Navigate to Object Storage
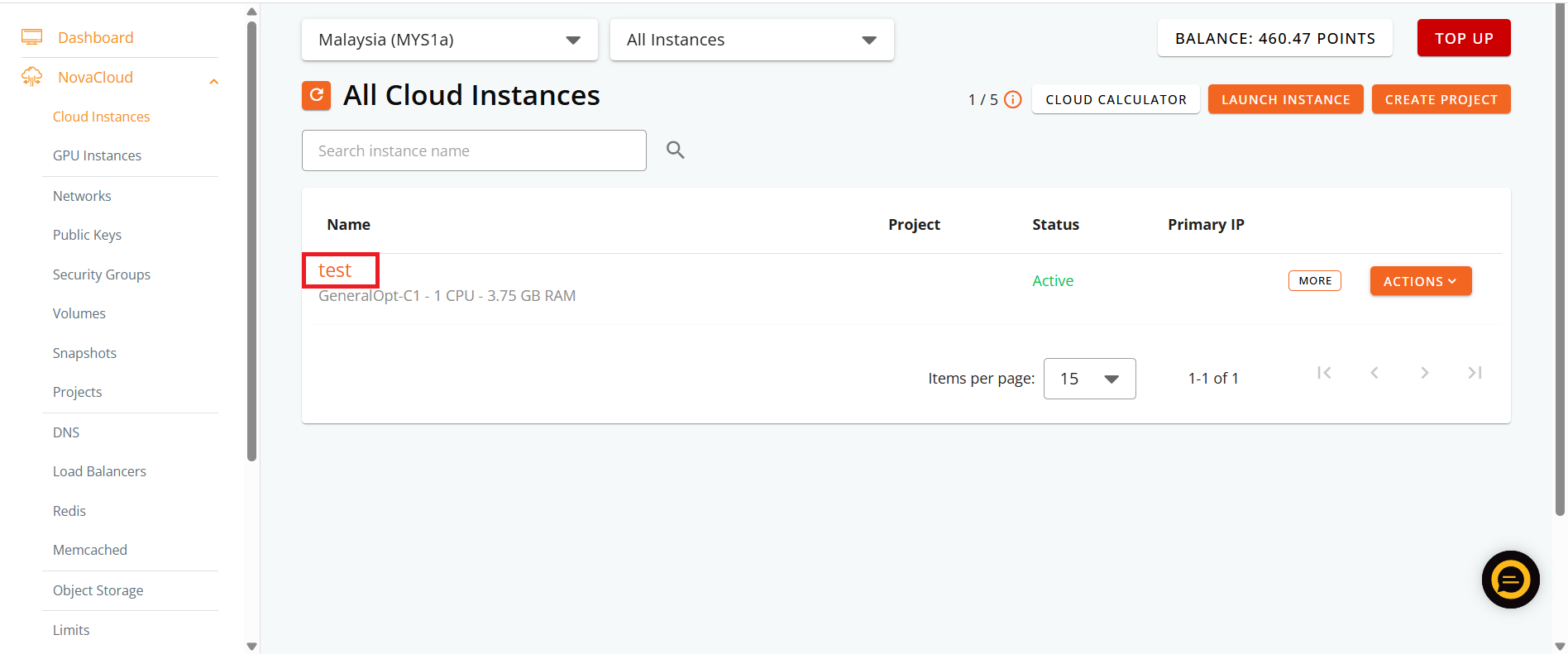 point(98,590)
